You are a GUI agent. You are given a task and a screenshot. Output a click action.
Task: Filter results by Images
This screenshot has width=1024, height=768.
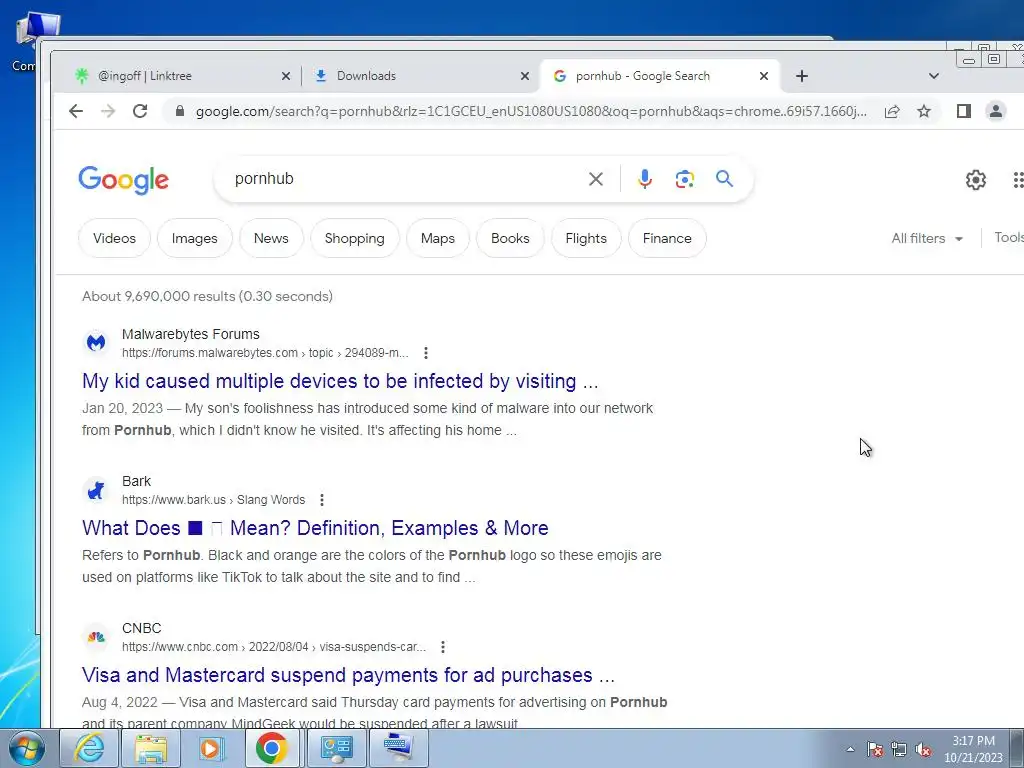(195, 238)
